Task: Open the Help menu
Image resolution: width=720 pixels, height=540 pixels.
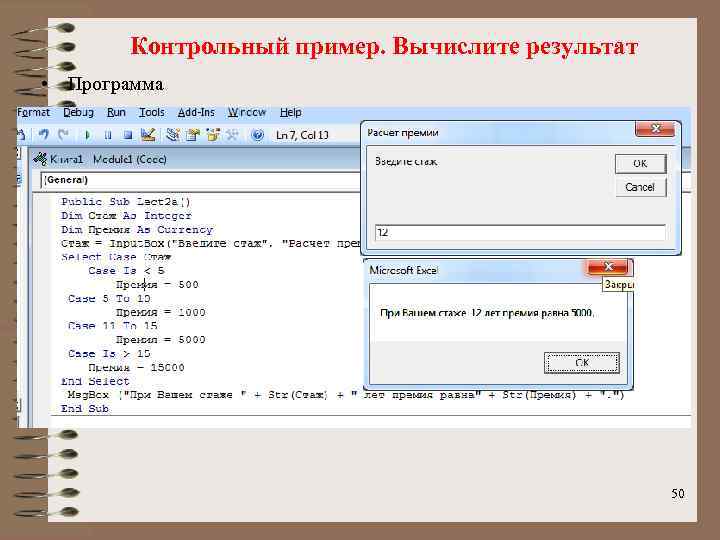Action: (x=291, y=112)
